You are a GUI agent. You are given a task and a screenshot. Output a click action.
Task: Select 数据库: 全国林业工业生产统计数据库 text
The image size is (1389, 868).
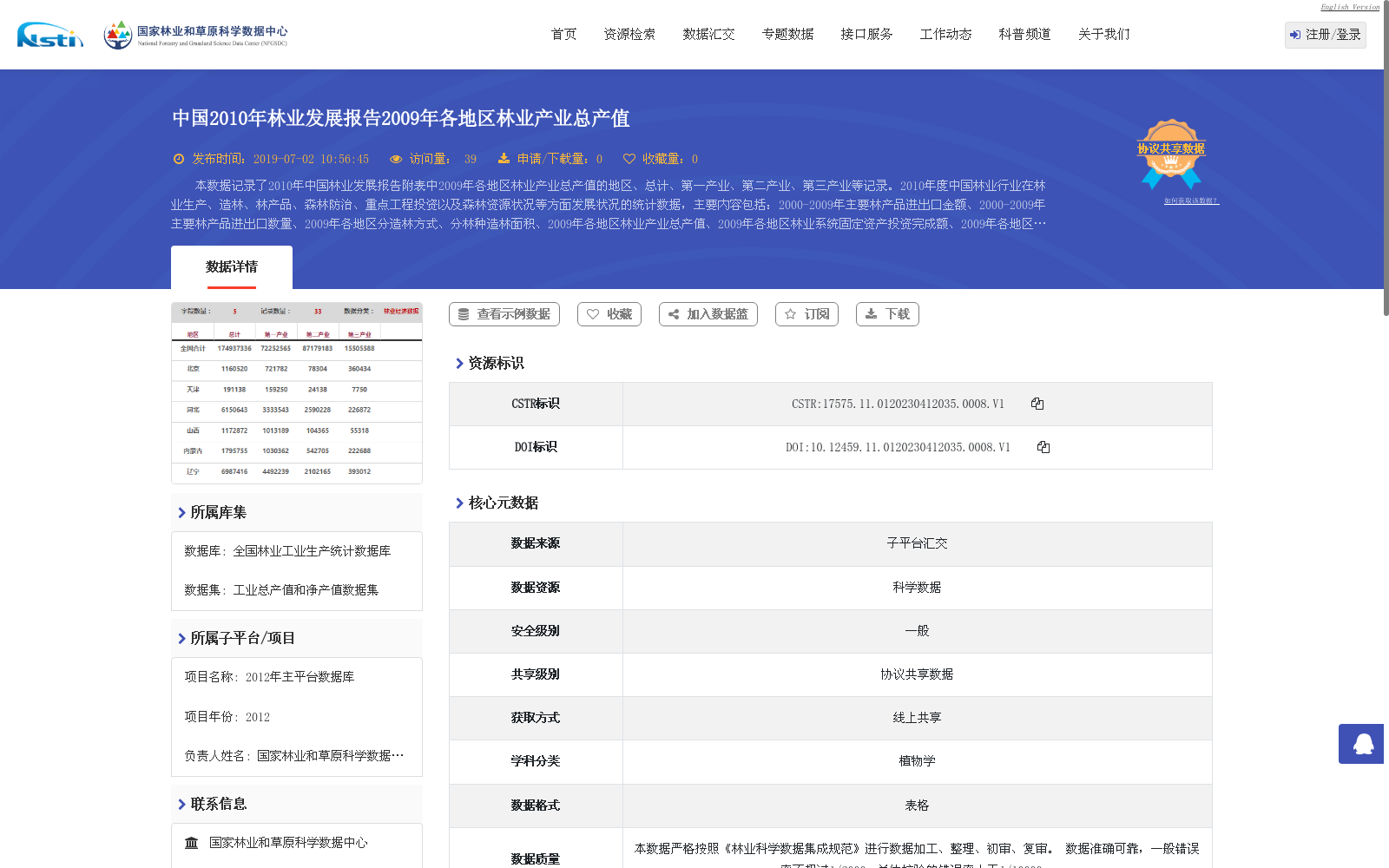(x=287, y=551)
